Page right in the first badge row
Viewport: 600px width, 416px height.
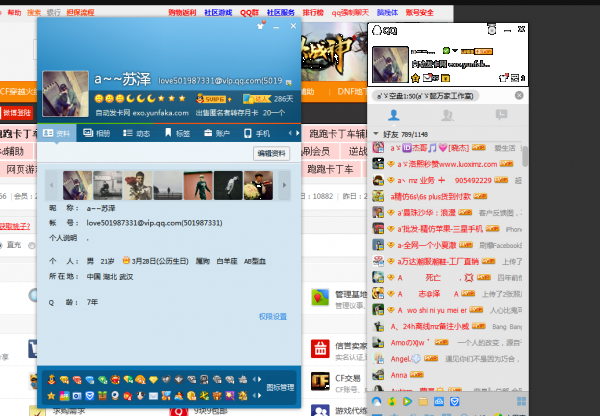coord(260,379)
